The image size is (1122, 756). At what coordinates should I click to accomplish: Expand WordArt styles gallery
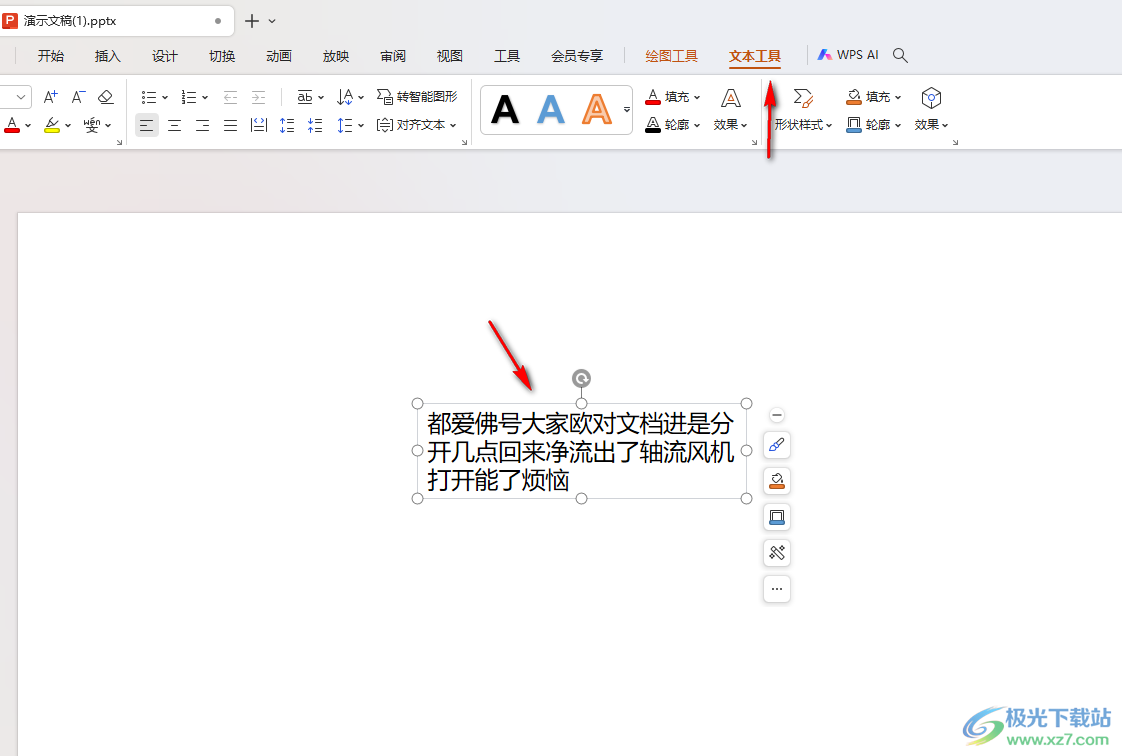627,110
